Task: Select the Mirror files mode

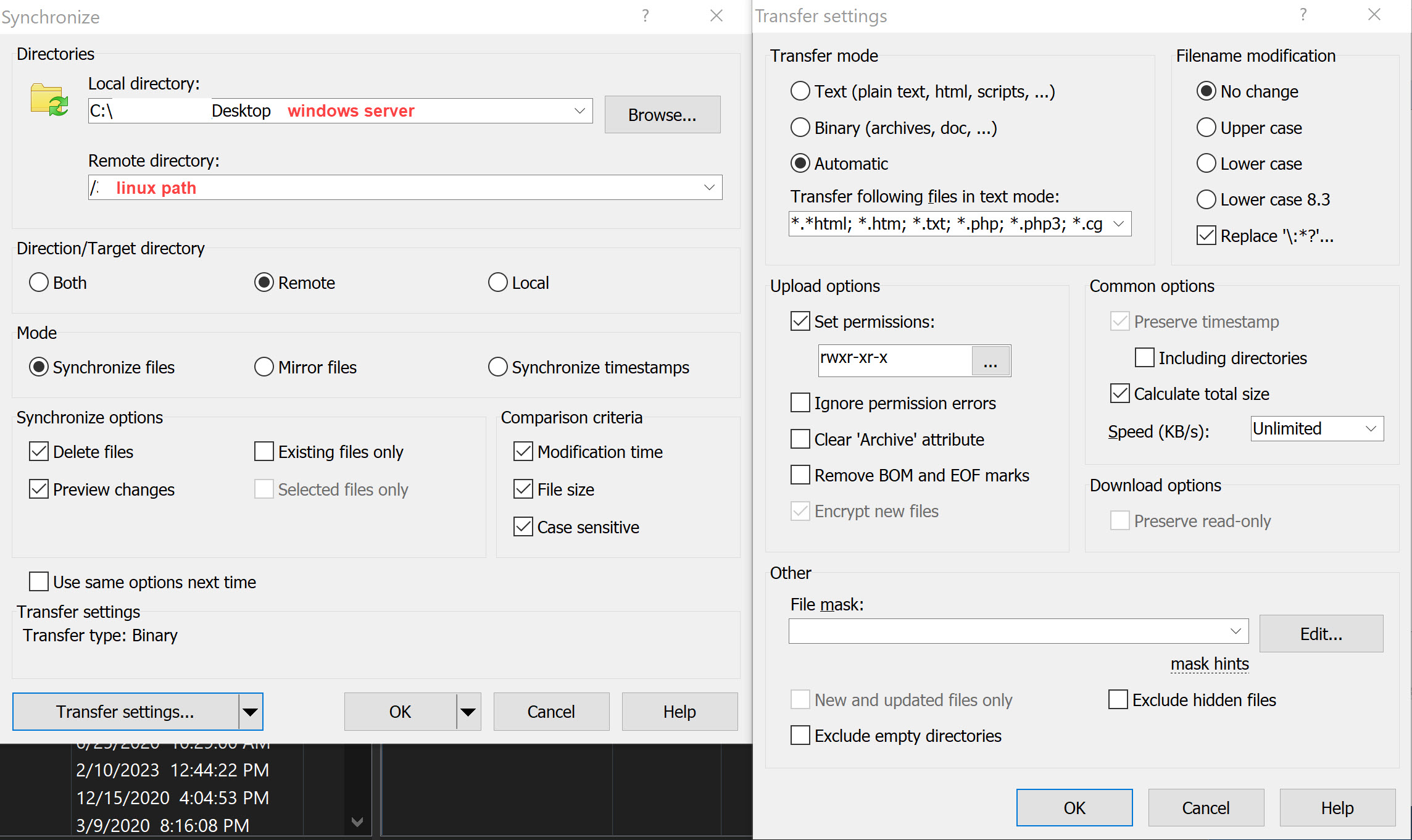Action: (x=264, y=367)
